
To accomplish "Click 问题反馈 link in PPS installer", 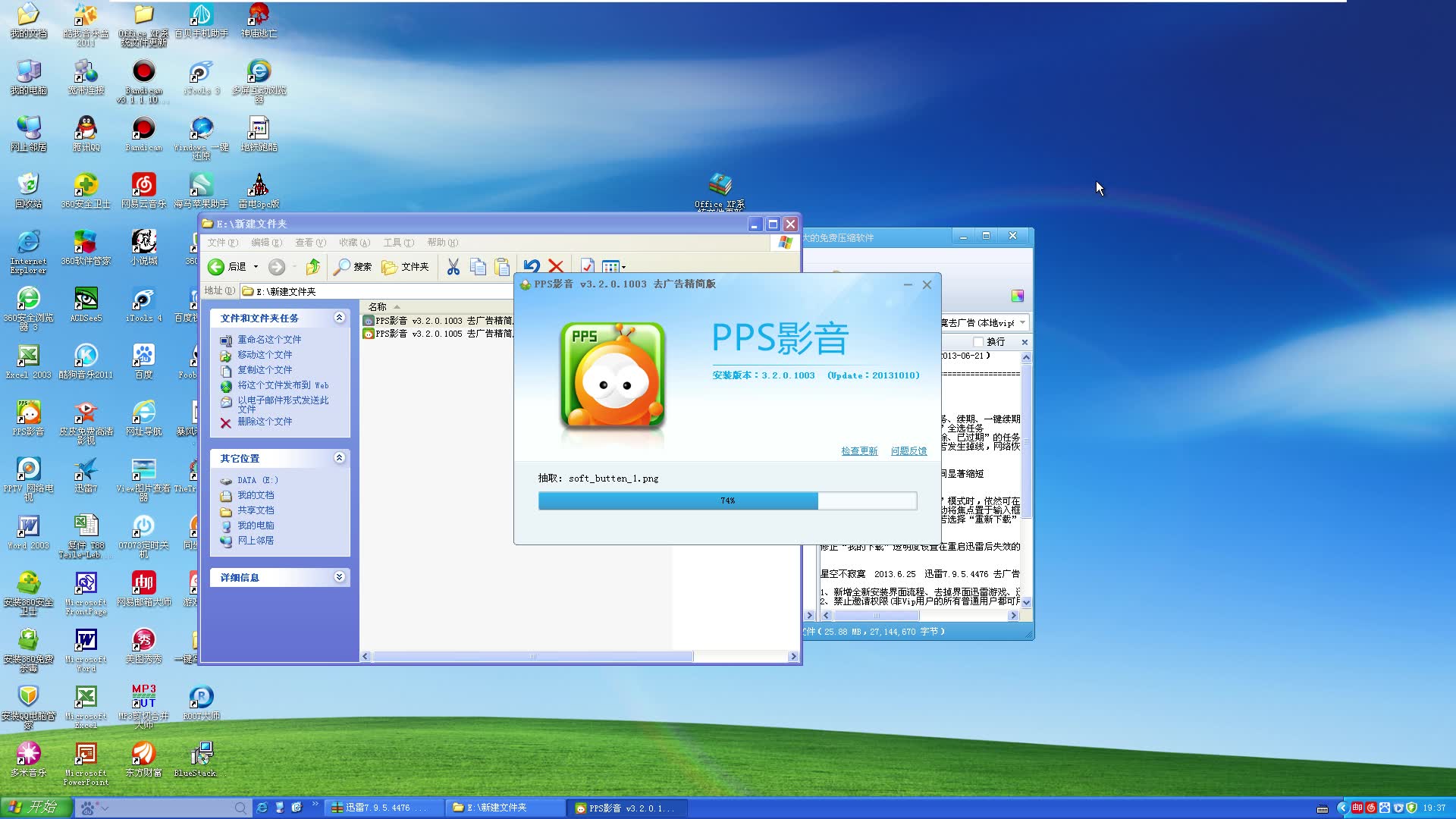I will [908, 451].
